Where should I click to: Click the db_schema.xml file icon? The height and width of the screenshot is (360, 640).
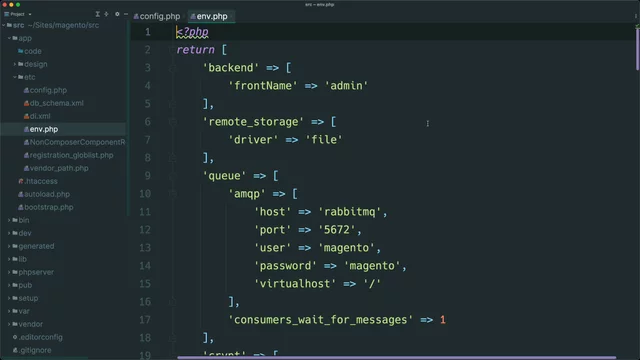coord(27,103)
